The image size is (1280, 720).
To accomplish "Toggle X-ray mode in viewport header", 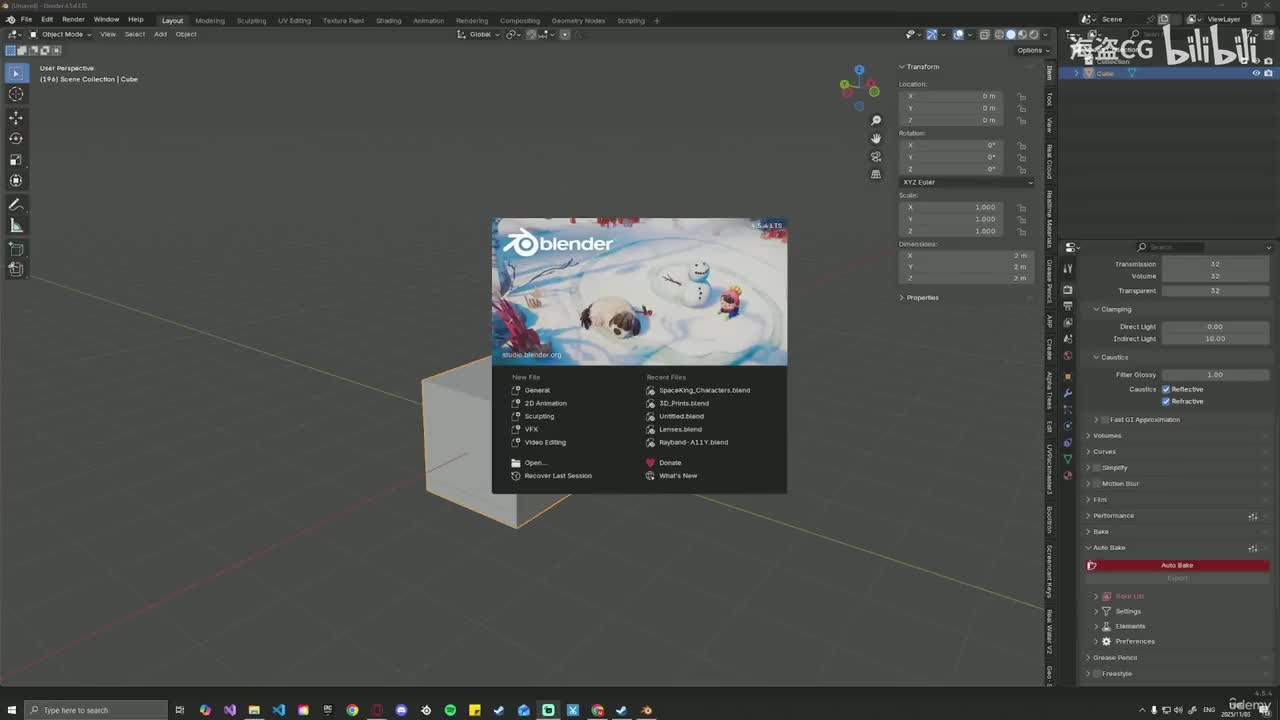I will [984, 34].
